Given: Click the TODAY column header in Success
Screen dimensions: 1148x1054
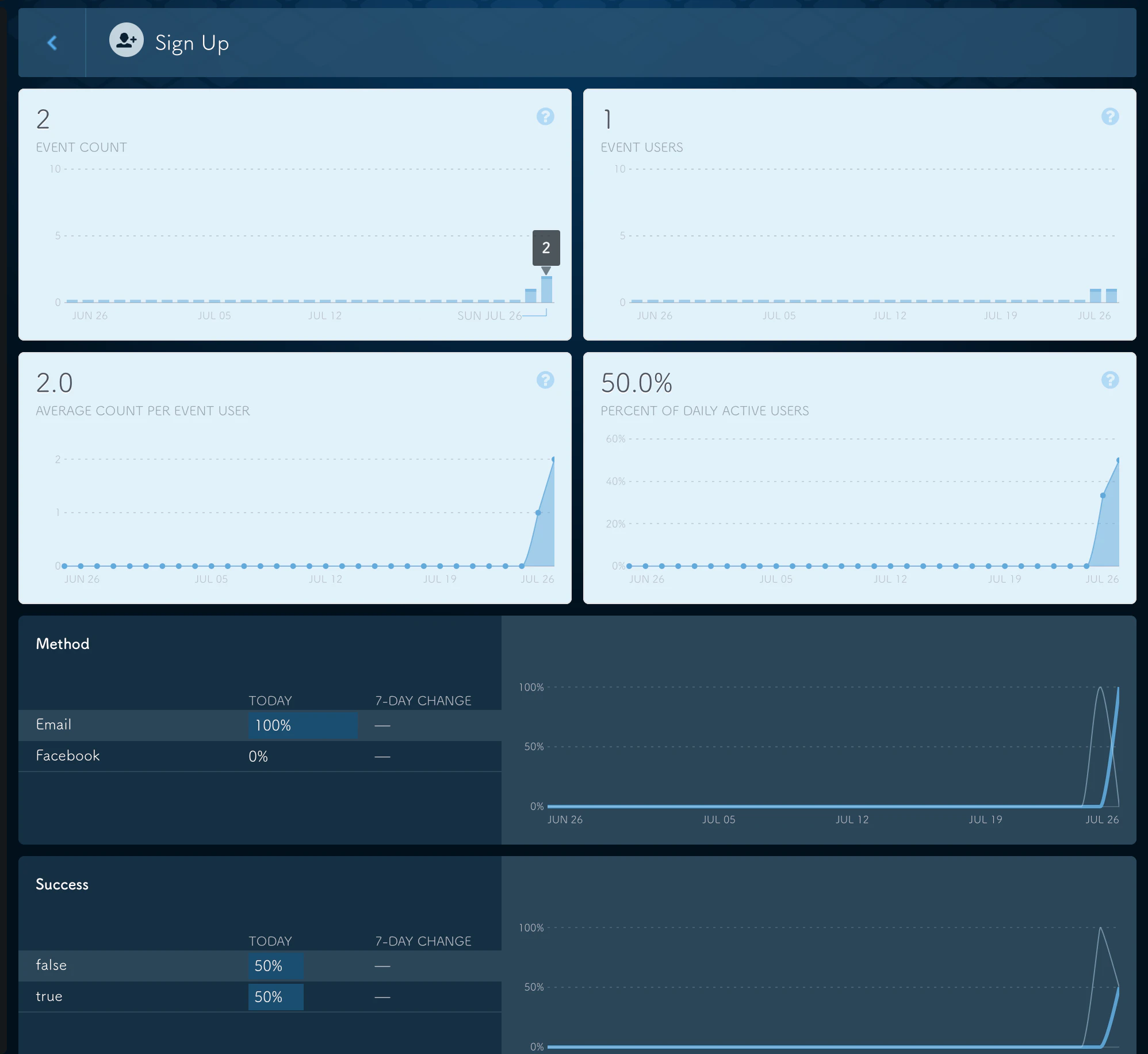Looking at the screenshot, I should (x=270, y=941).
